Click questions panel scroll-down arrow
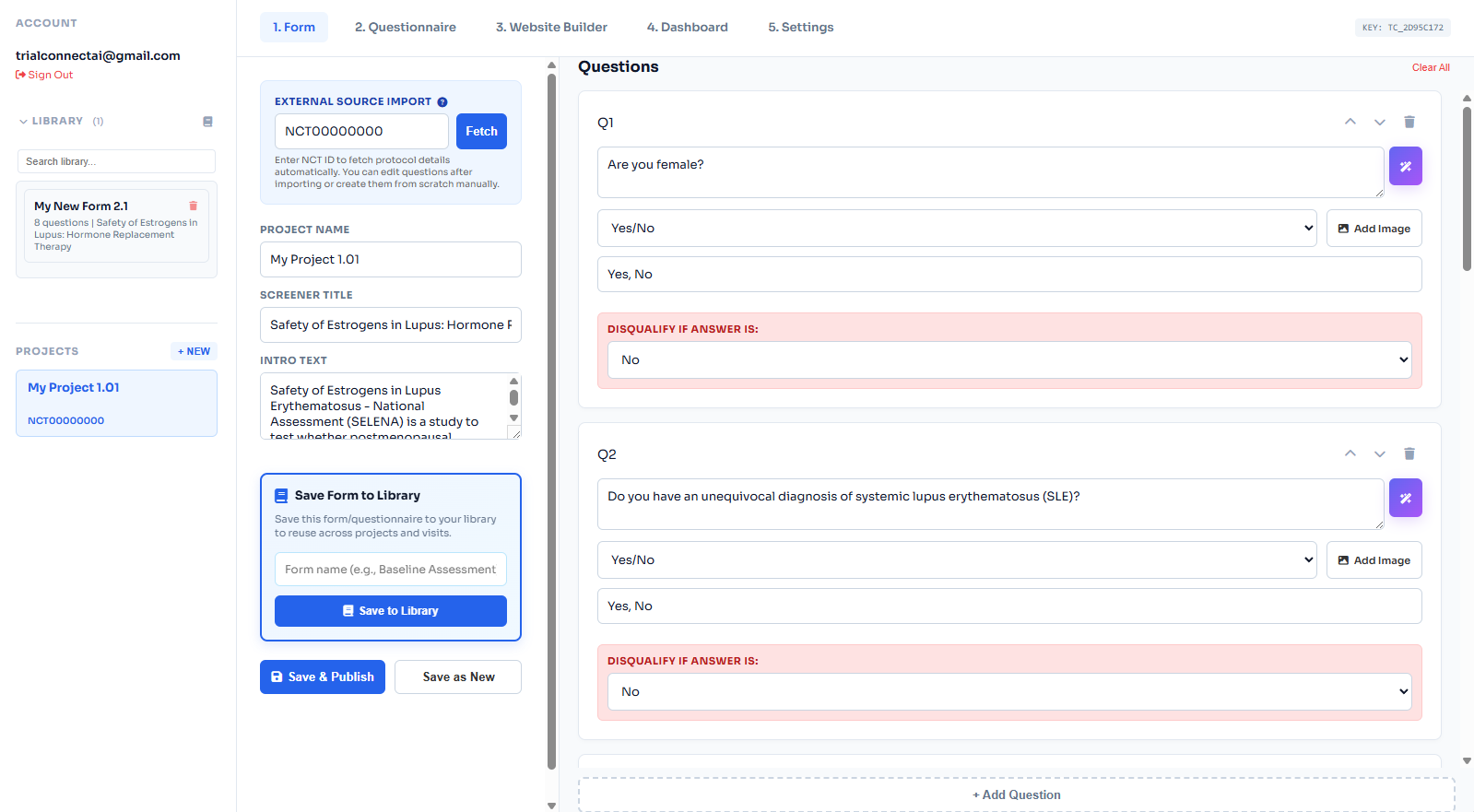 [1467, 761]
